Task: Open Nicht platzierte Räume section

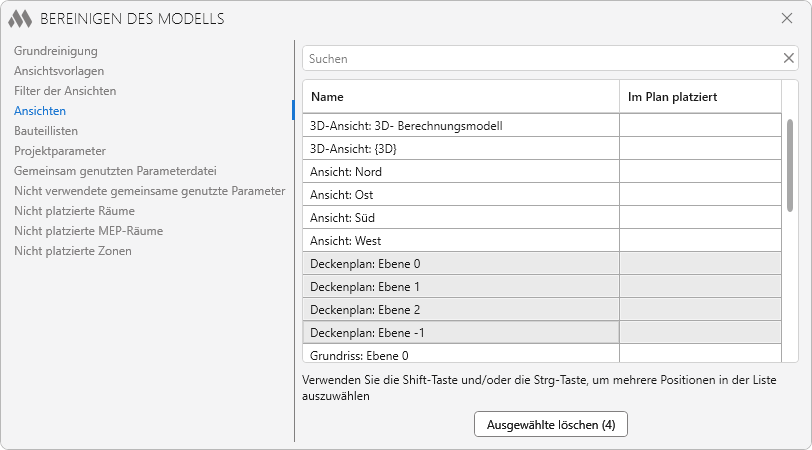Action: [x=74, y=210]
